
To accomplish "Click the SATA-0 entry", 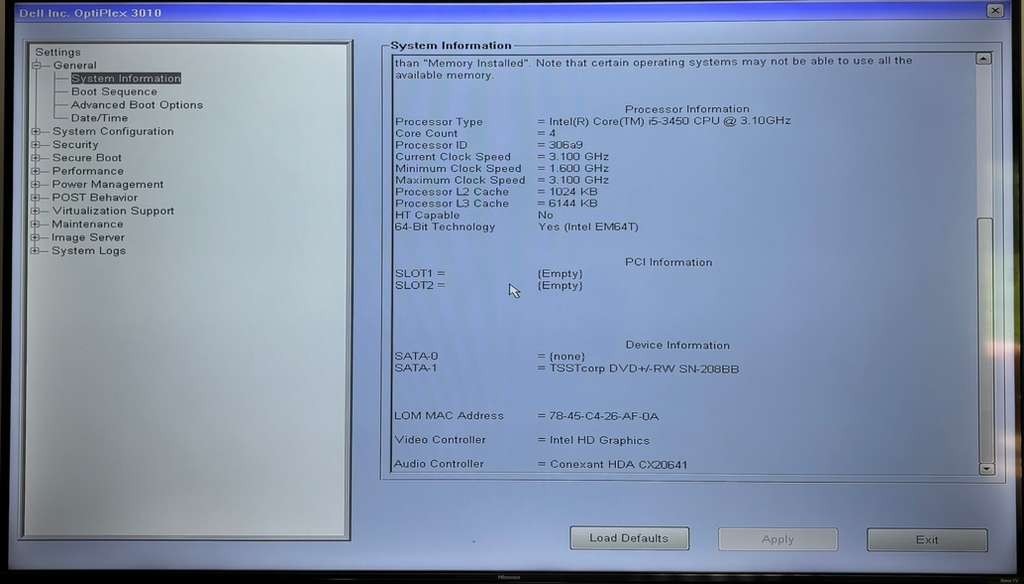I will [x=490, y=357].
